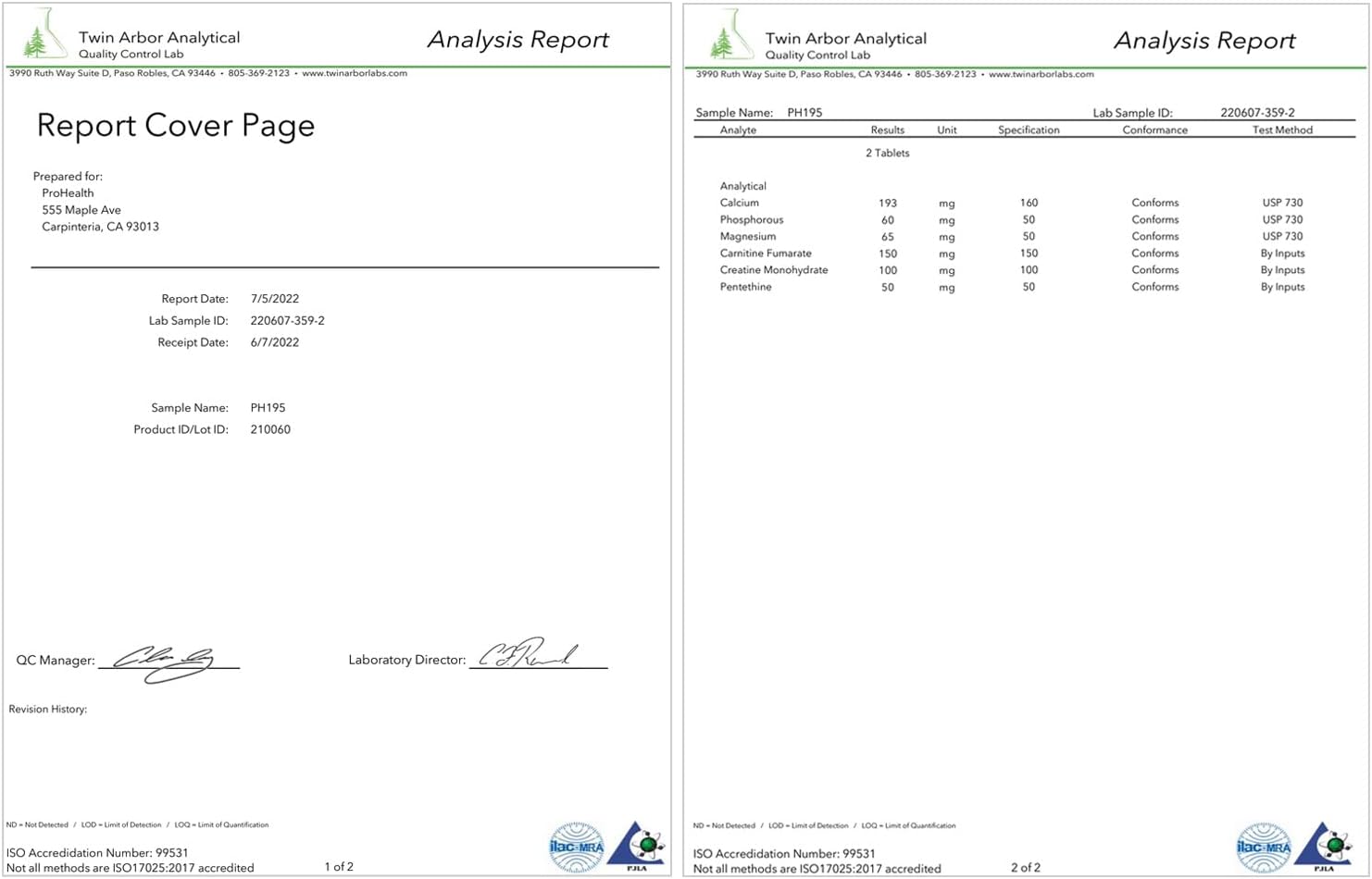Screen dimensions: 1372x879
Task: Select Calcium result value '193'
Action: tap(888, 204)
